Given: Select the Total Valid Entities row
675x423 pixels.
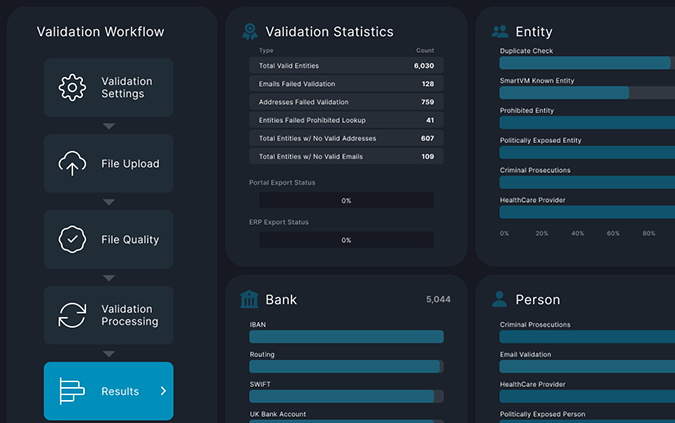Looking at the screenshot, I should point(346,66).
